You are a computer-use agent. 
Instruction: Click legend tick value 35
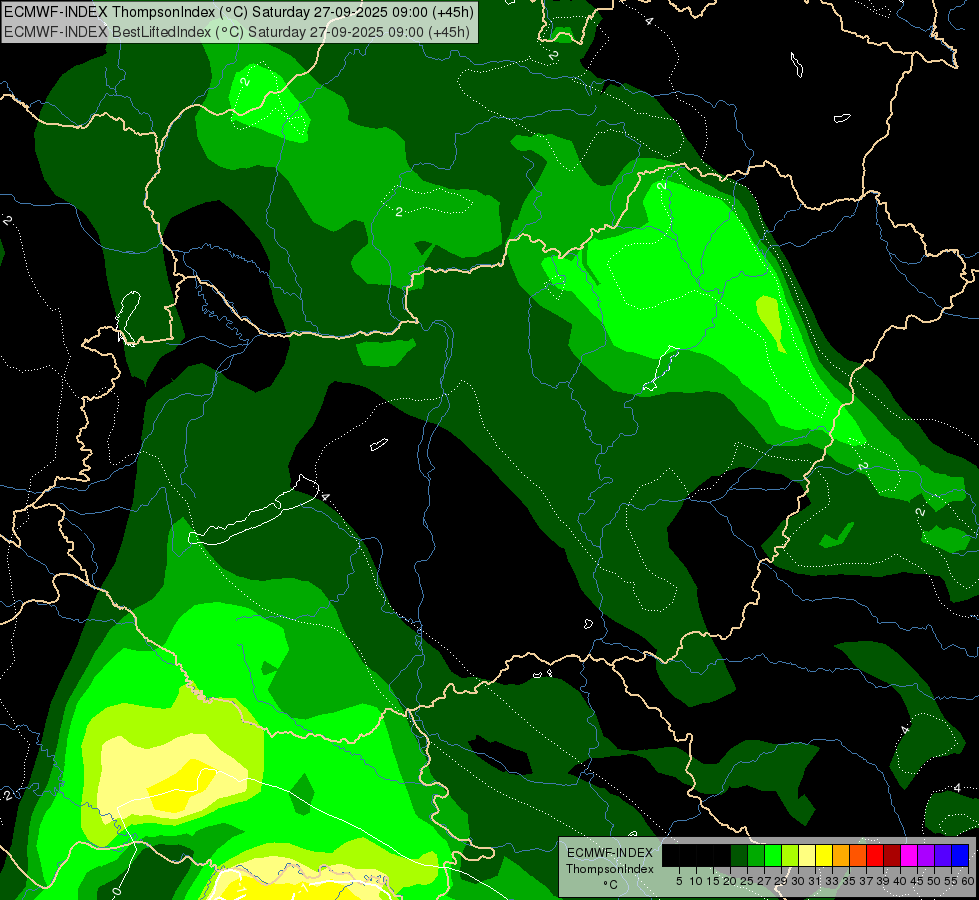(x=850, y=881)
